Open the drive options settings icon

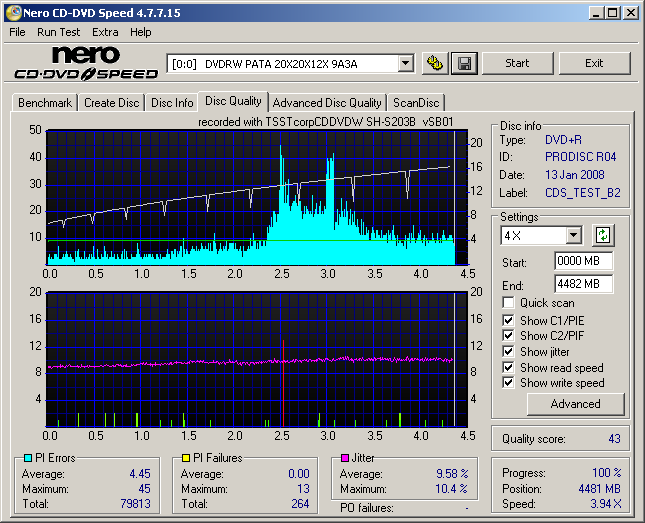point(435,63)
